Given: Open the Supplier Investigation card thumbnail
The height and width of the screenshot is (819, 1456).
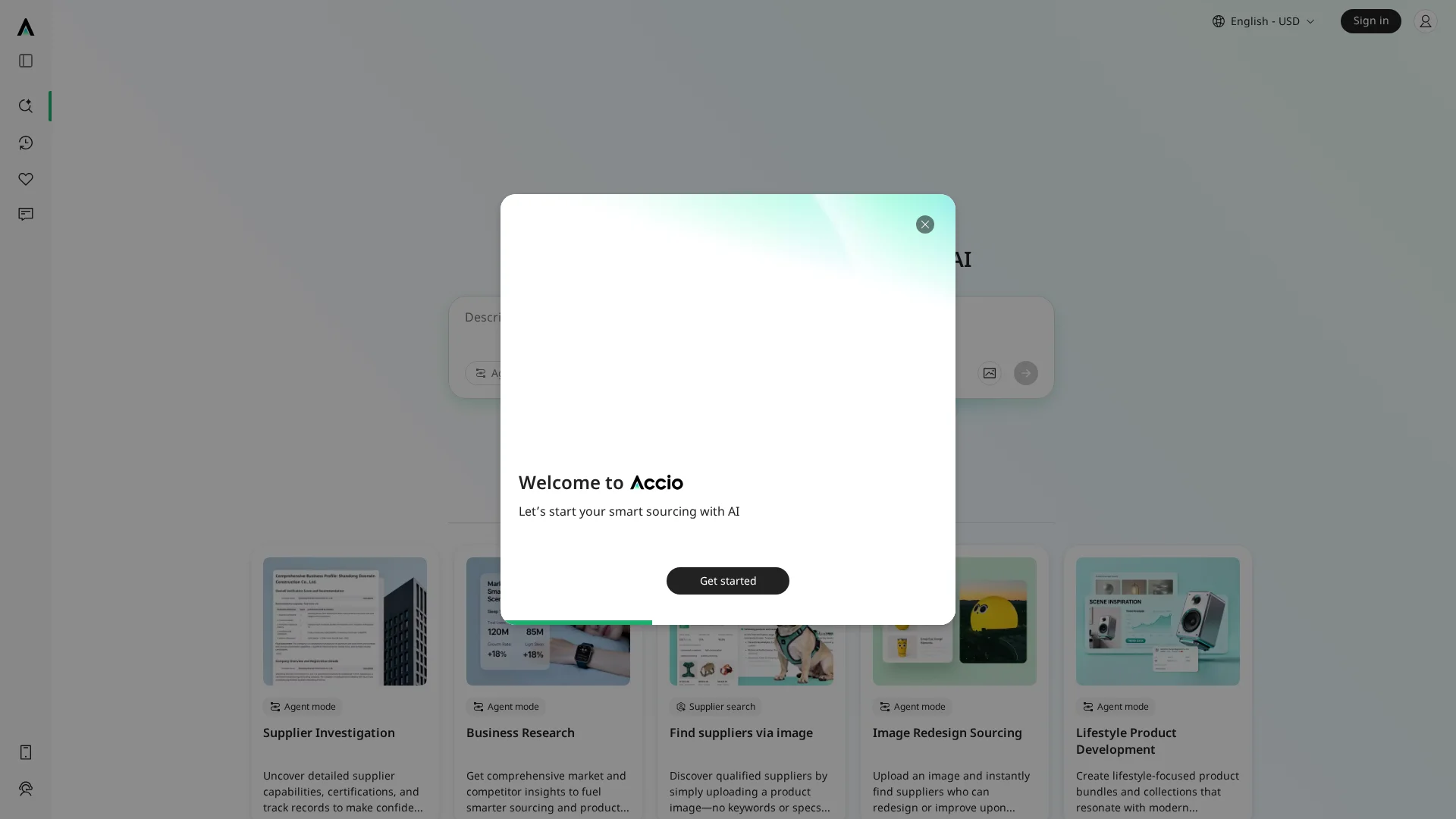Looking at the screenshot, I should (345, 621).
